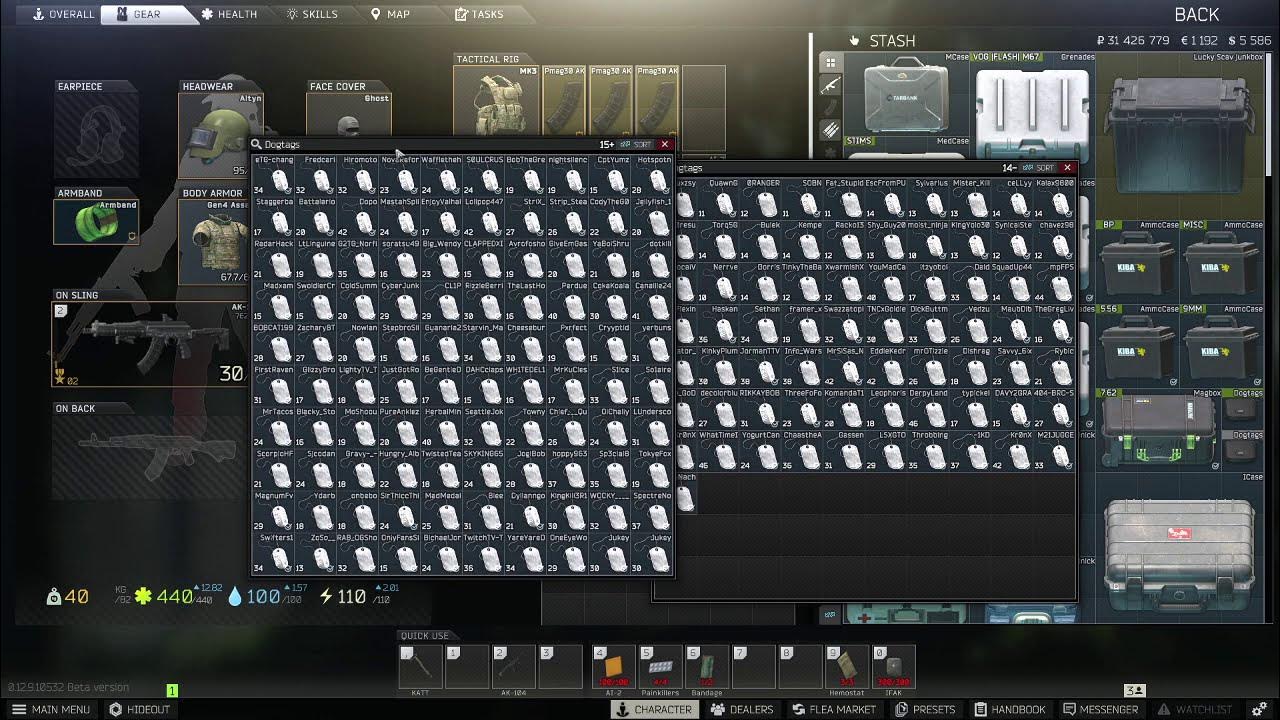Select the Mister_Kill dogtag in rear case

tap(970, 199)
